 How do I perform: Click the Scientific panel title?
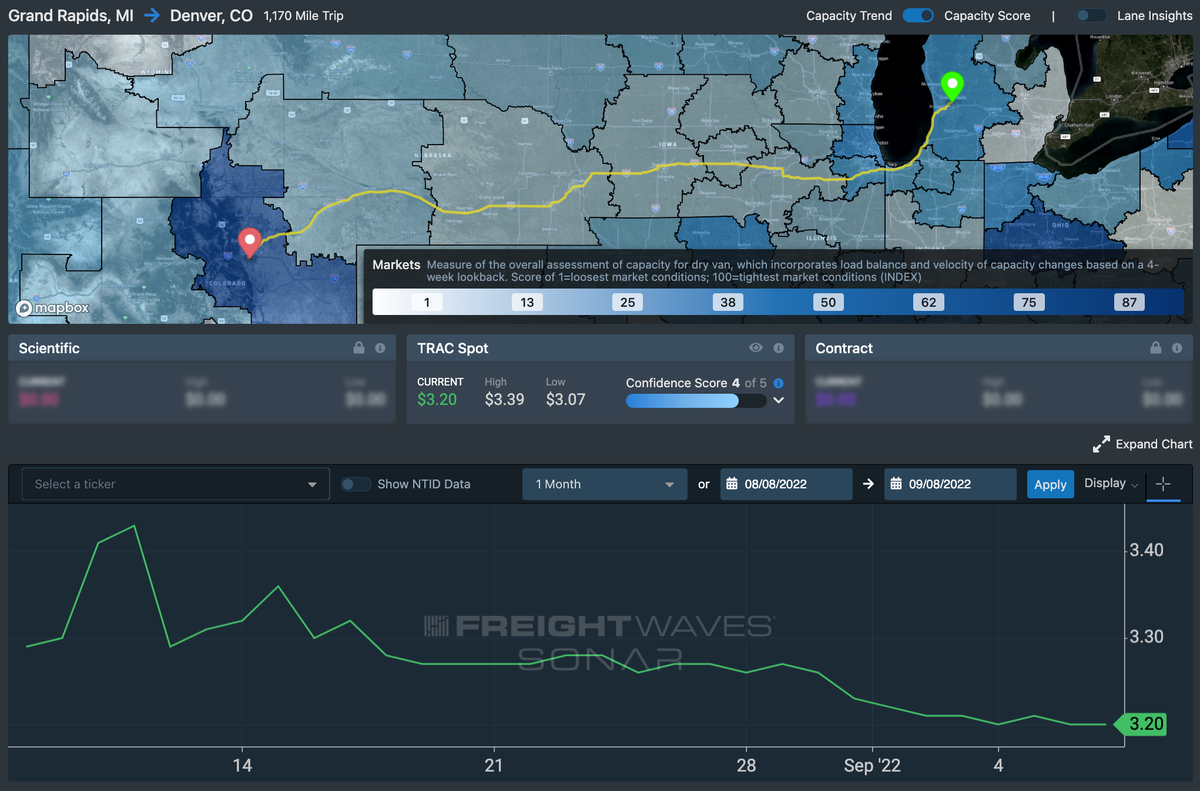[x=49, y=348]
